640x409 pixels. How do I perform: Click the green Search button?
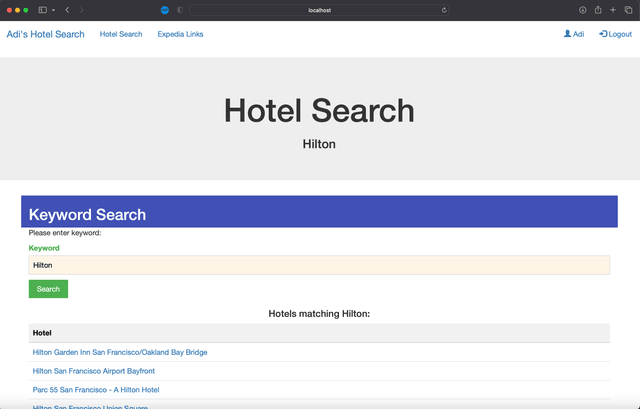48,289
